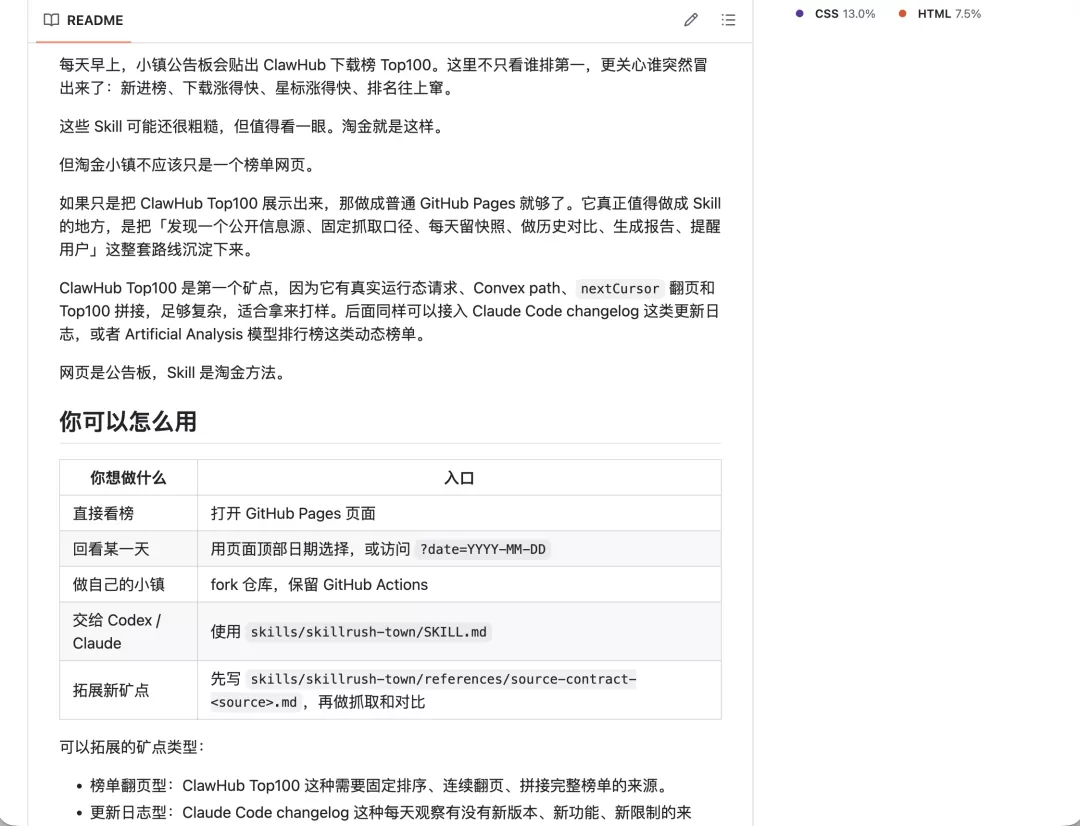1080x826 pixels.
Task: Click the HTML 7.5% language entry
Action: point(939,14)
